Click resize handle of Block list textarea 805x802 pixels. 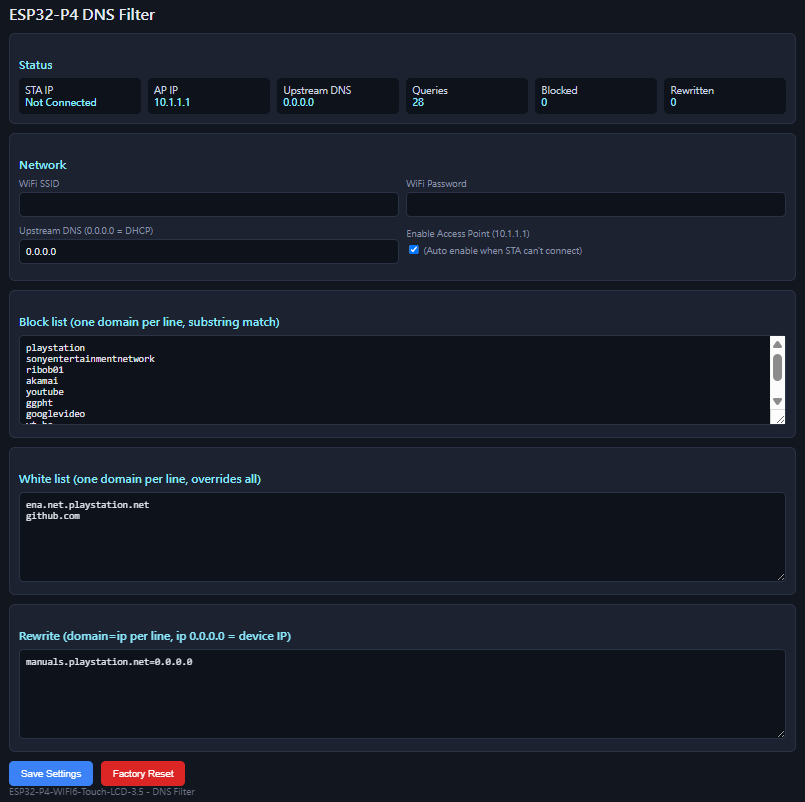(780, 419)
